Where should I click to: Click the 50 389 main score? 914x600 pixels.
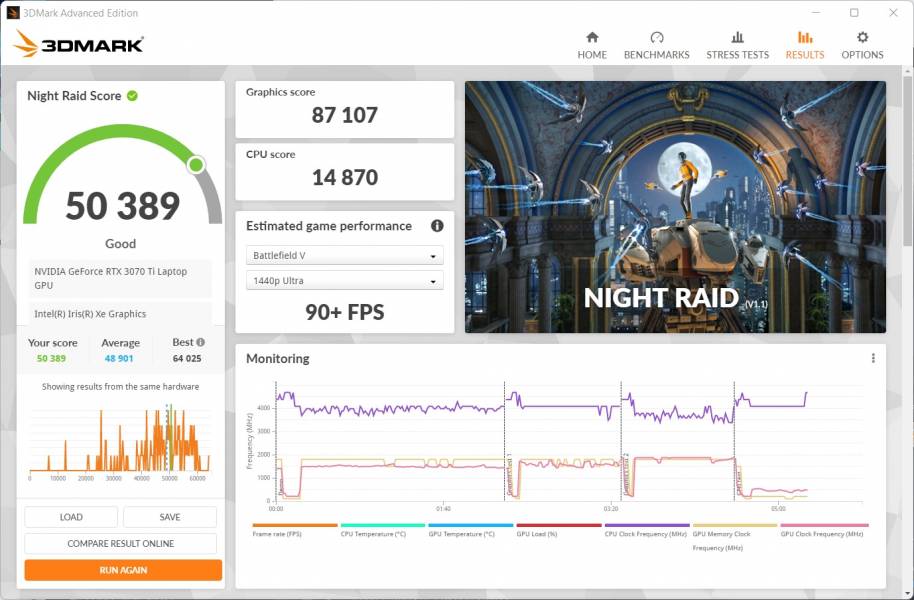click(x=123, y=206)
